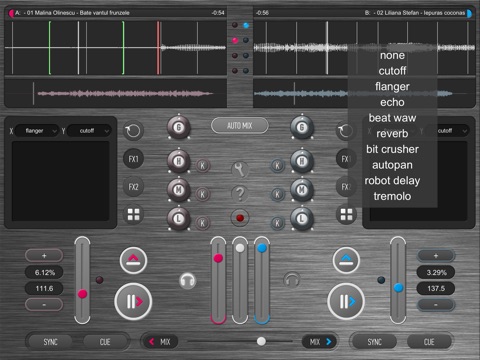Decrease deck A pitch with minus button
Image resolution: width=480 pixels, height=360 pixels.
[x=44, y=304]
